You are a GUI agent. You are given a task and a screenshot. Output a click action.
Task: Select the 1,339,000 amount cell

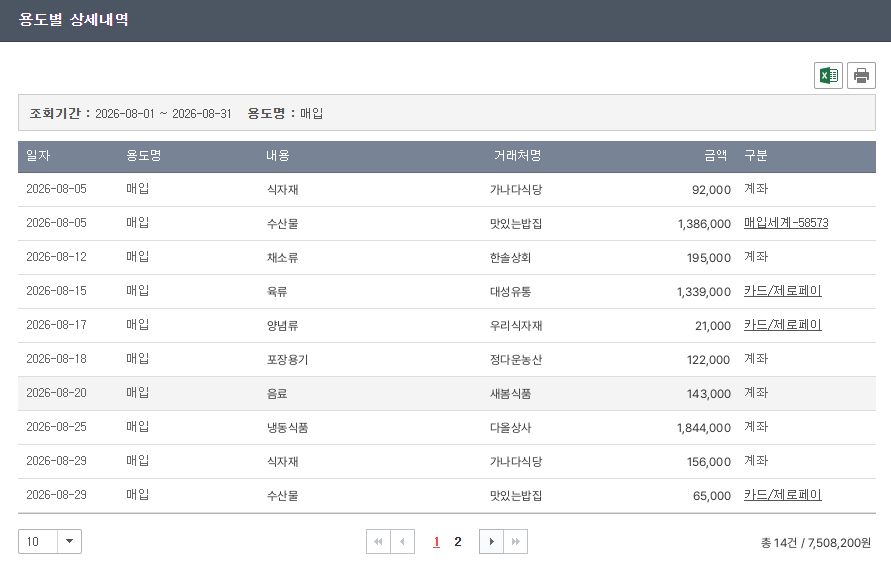point(703,292)
